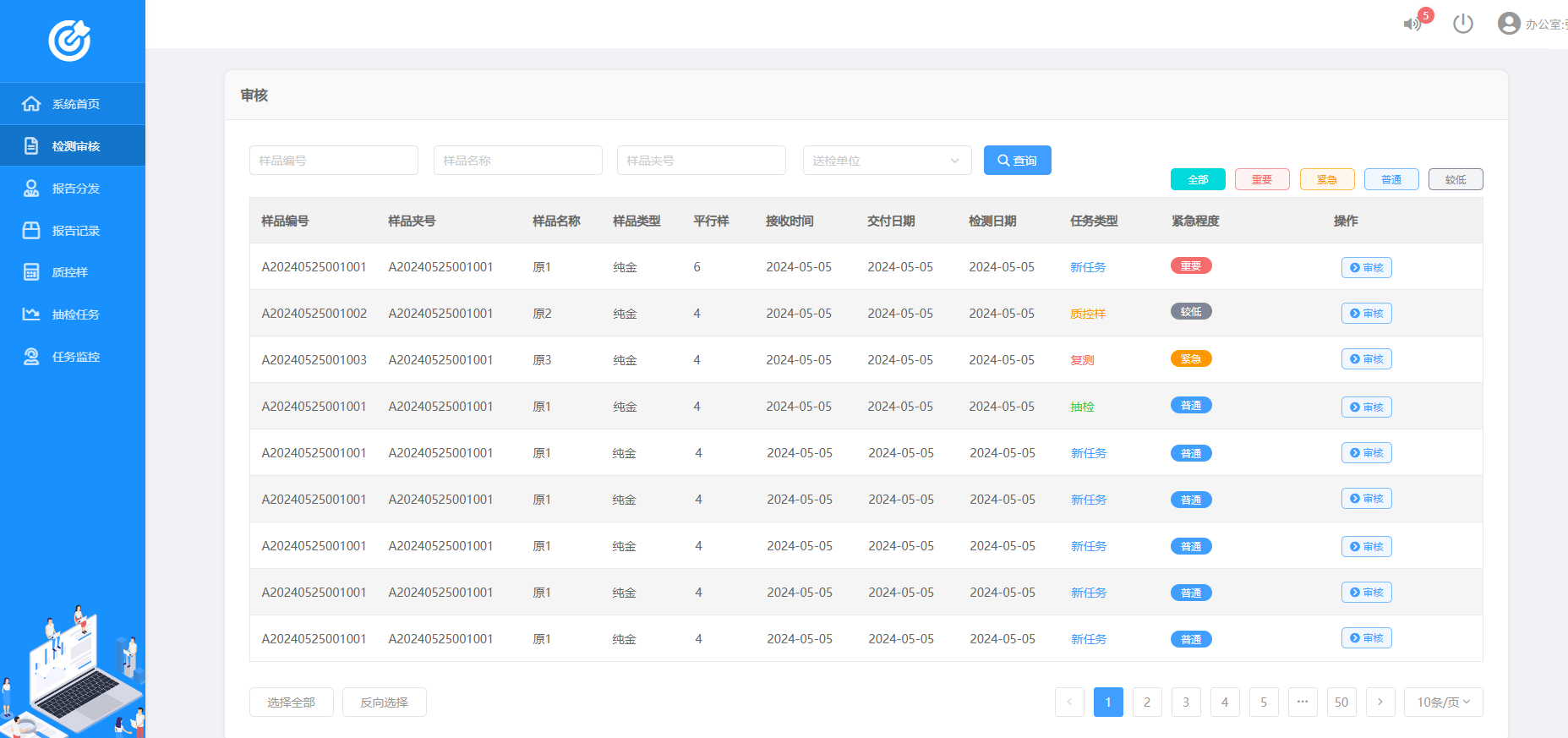Click the 查询 search button
The image size is (1568, 738).
(1017, 161)
